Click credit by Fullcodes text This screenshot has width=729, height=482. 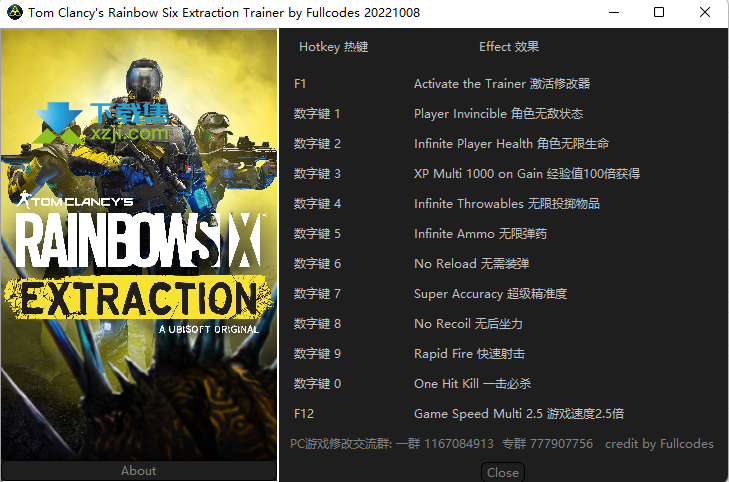point(659,444)
